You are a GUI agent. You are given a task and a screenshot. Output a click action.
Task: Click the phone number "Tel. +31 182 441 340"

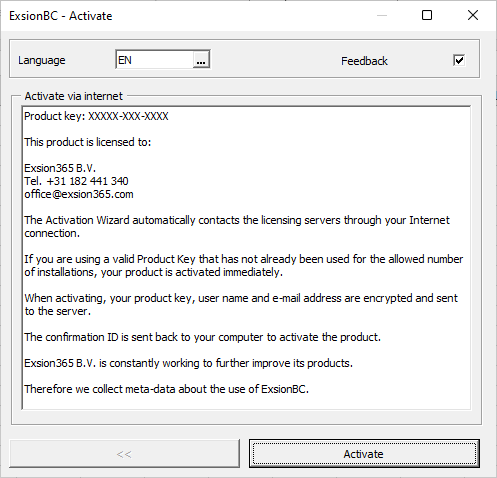(x=76, y=181)
